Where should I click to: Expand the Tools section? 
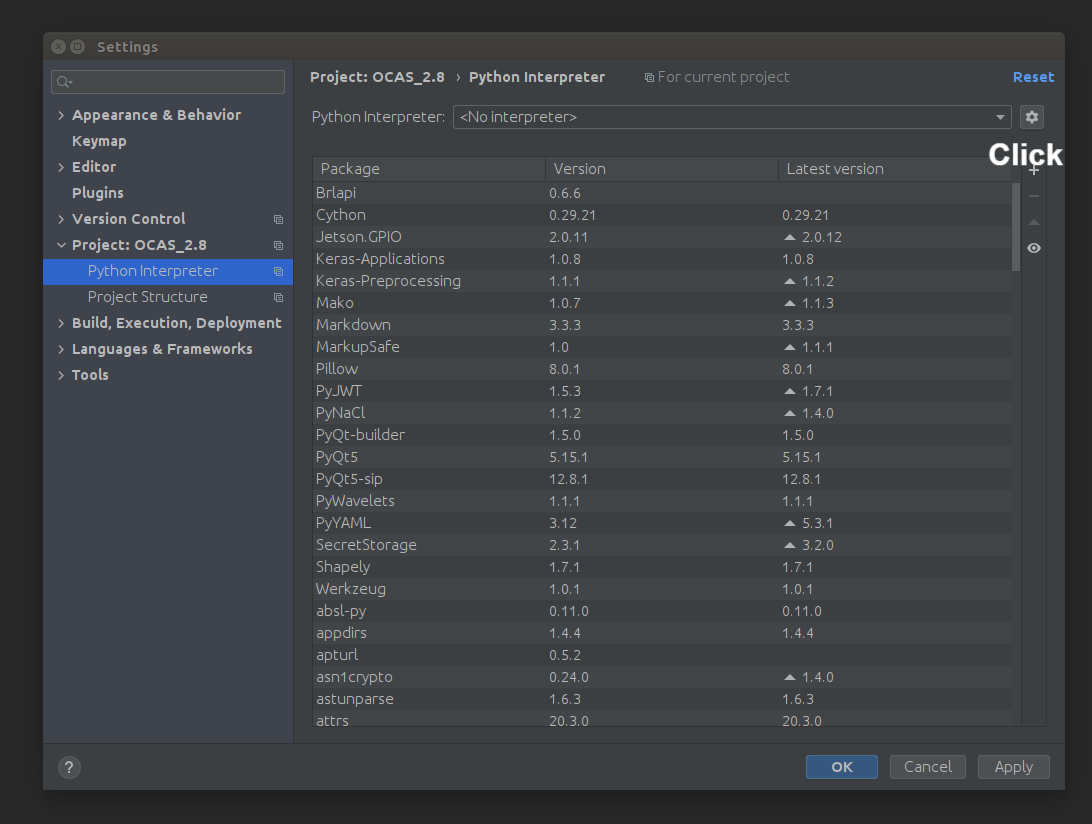(x=61, y=375)
